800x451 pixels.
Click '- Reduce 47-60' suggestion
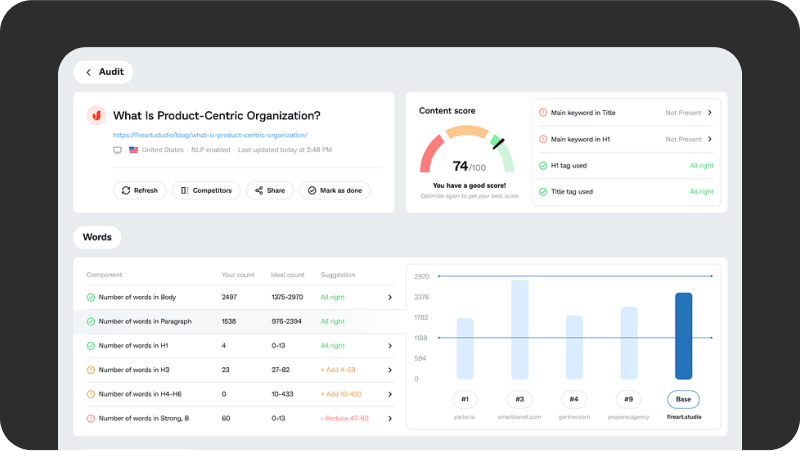[344, 418]
